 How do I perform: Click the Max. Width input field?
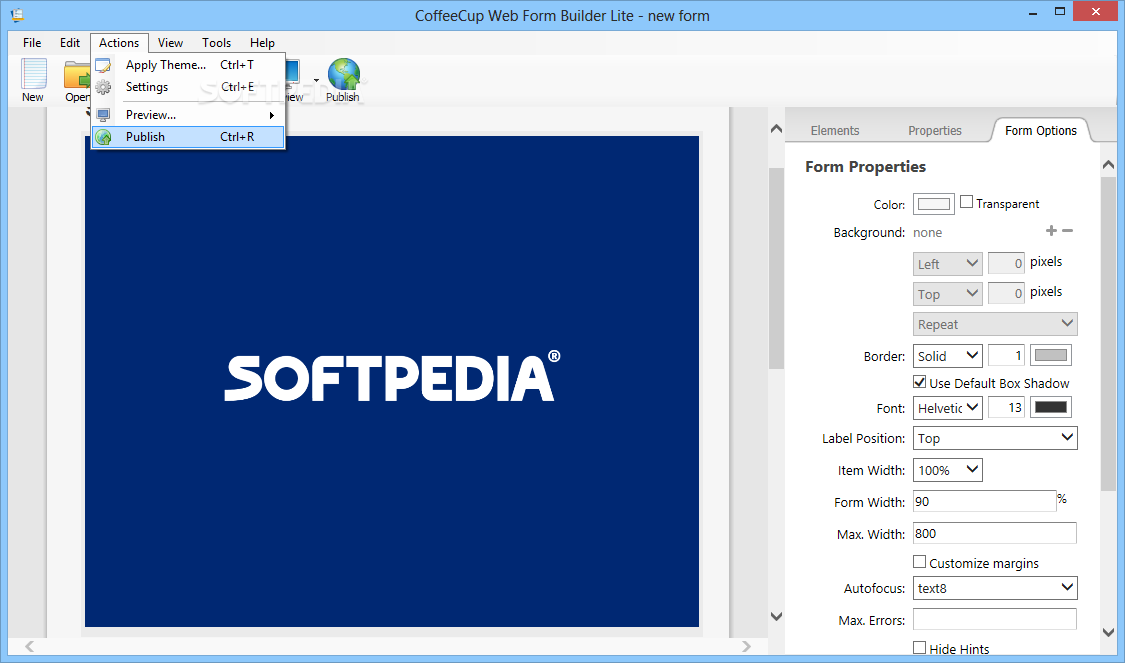(x=994, y=533)
